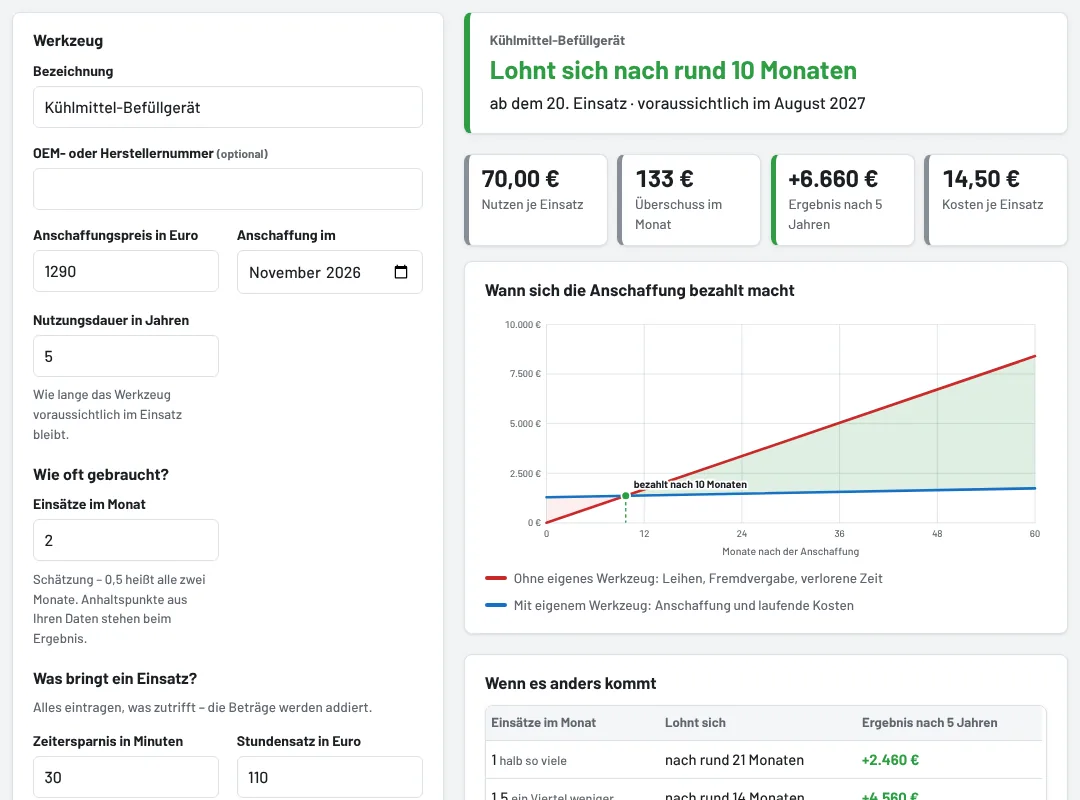Open the calendar picker icon for Anschaffung im

401,272
